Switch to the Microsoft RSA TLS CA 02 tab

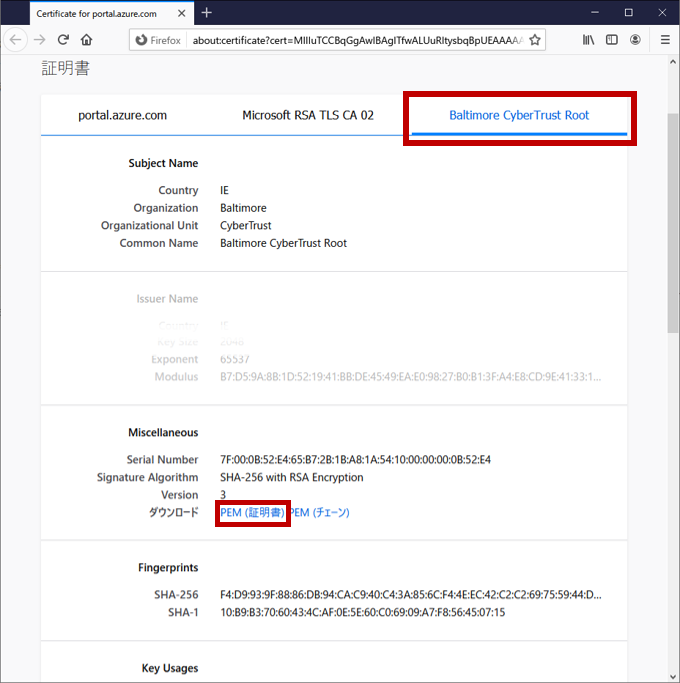click(x=308, y=115)
